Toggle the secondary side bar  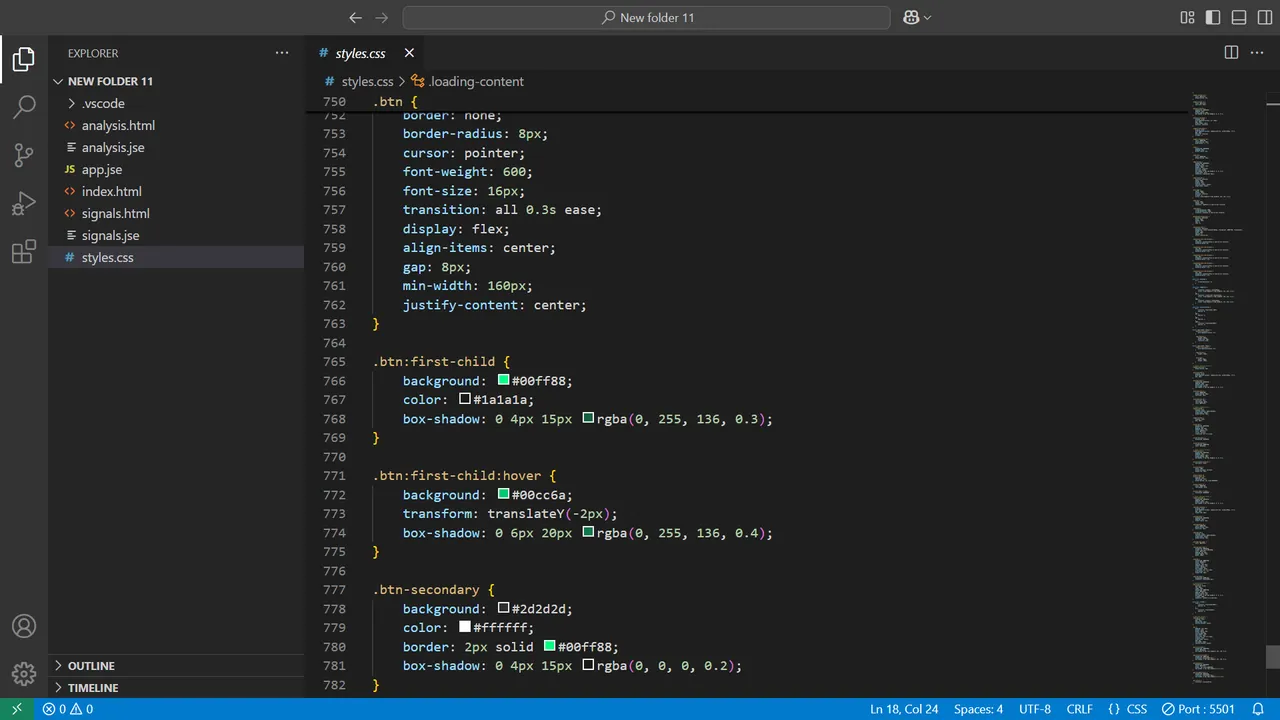1264,17
